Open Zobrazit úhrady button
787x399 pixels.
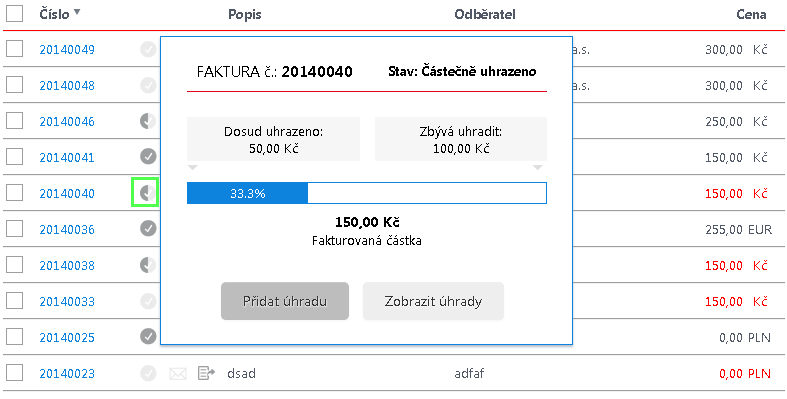433,301
